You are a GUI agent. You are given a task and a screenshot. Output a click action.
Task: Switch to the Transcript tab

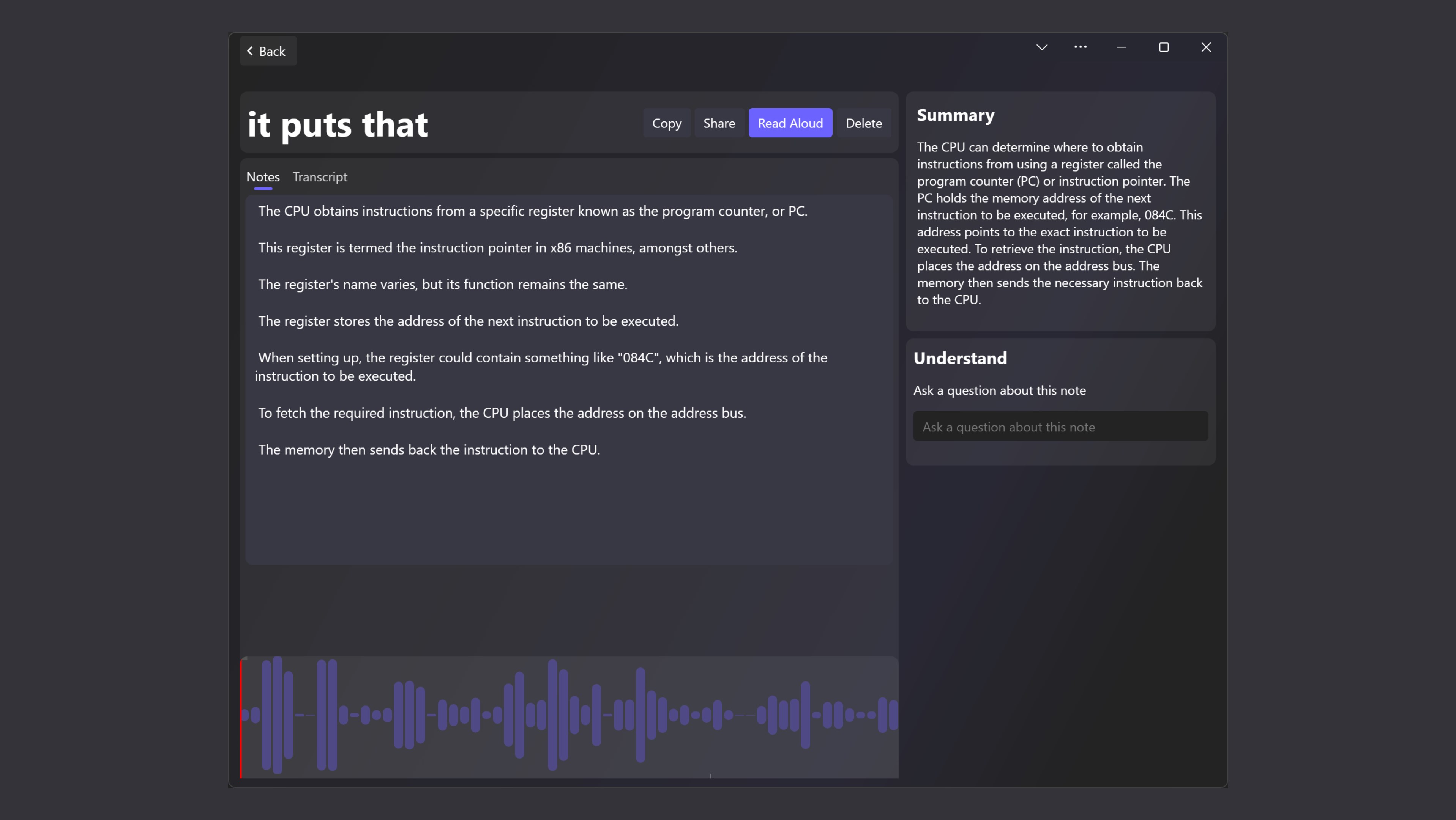319,177
